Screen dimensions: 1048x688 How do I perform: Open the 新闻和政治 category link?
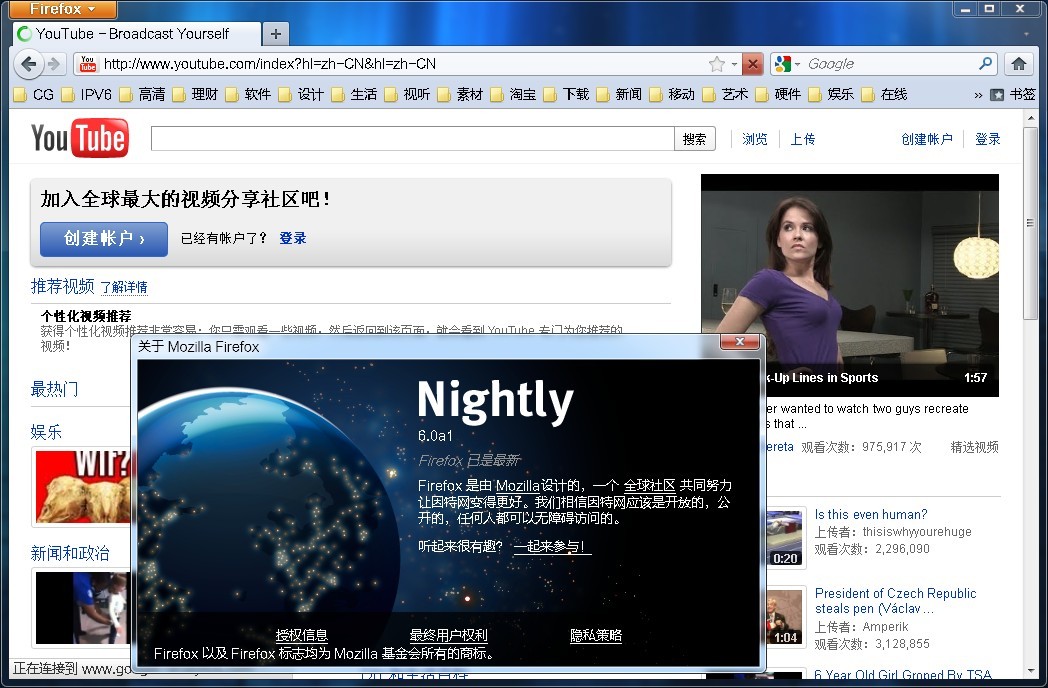pos(70,553)
